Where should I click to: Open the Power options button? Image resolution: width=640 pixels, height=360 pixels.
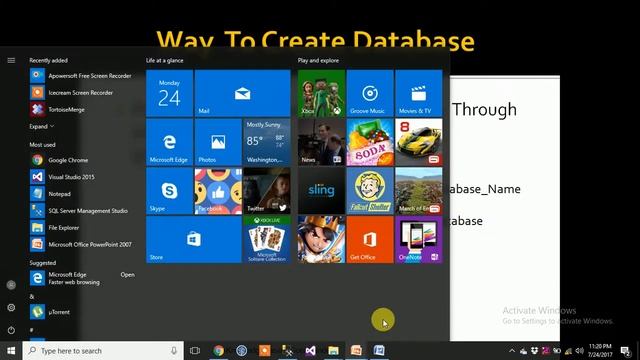pos(11,330)
